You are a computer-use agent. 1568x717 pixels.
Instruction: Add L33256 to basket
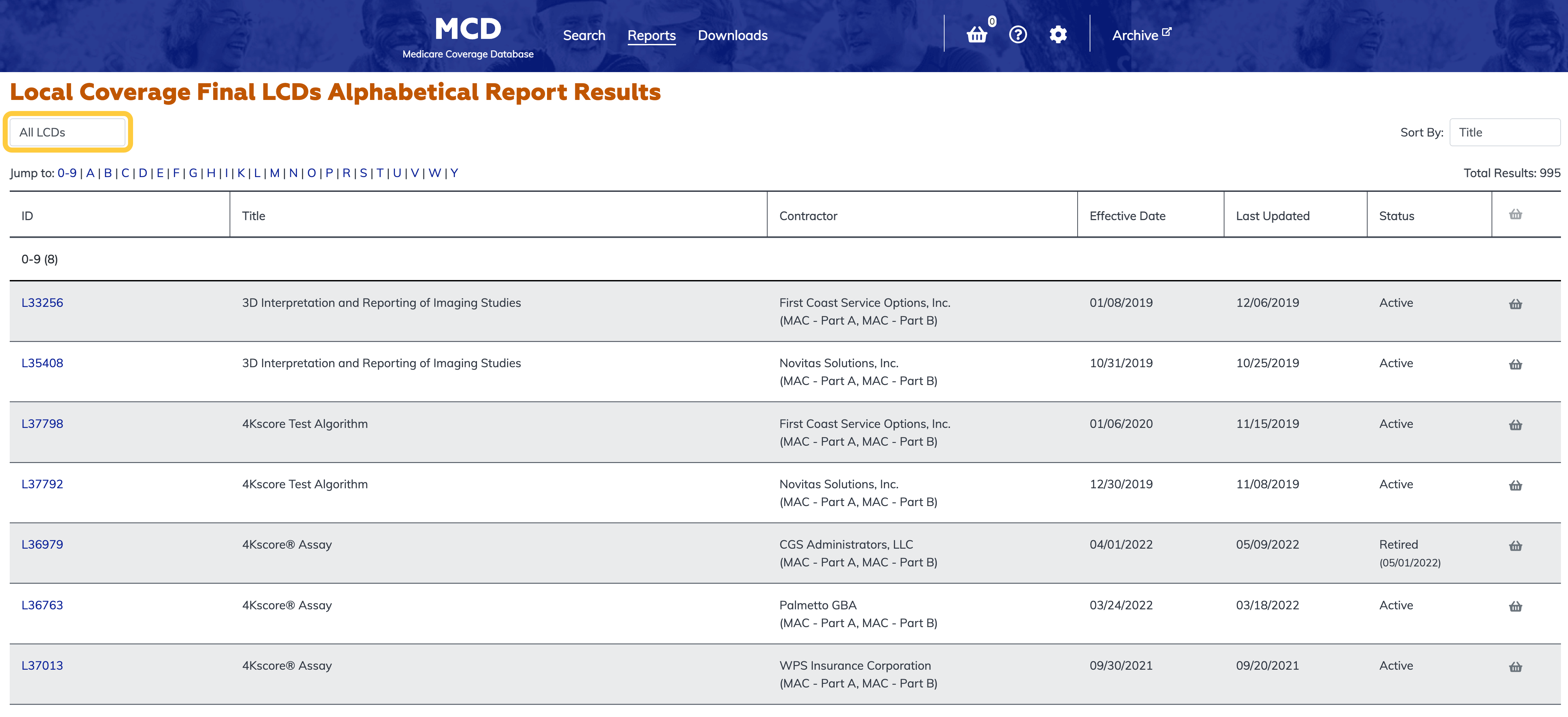(1515, 304)
